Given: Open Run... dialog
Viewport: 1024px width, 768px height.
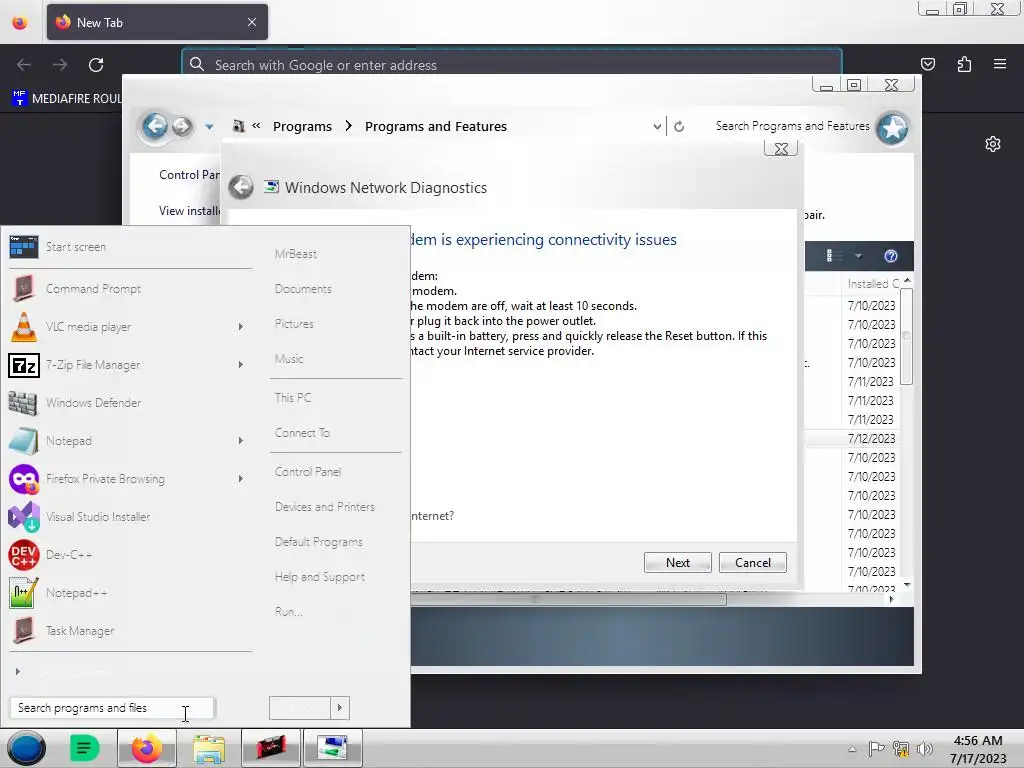Looking at the screenshot, I should (x=289, y=612).
